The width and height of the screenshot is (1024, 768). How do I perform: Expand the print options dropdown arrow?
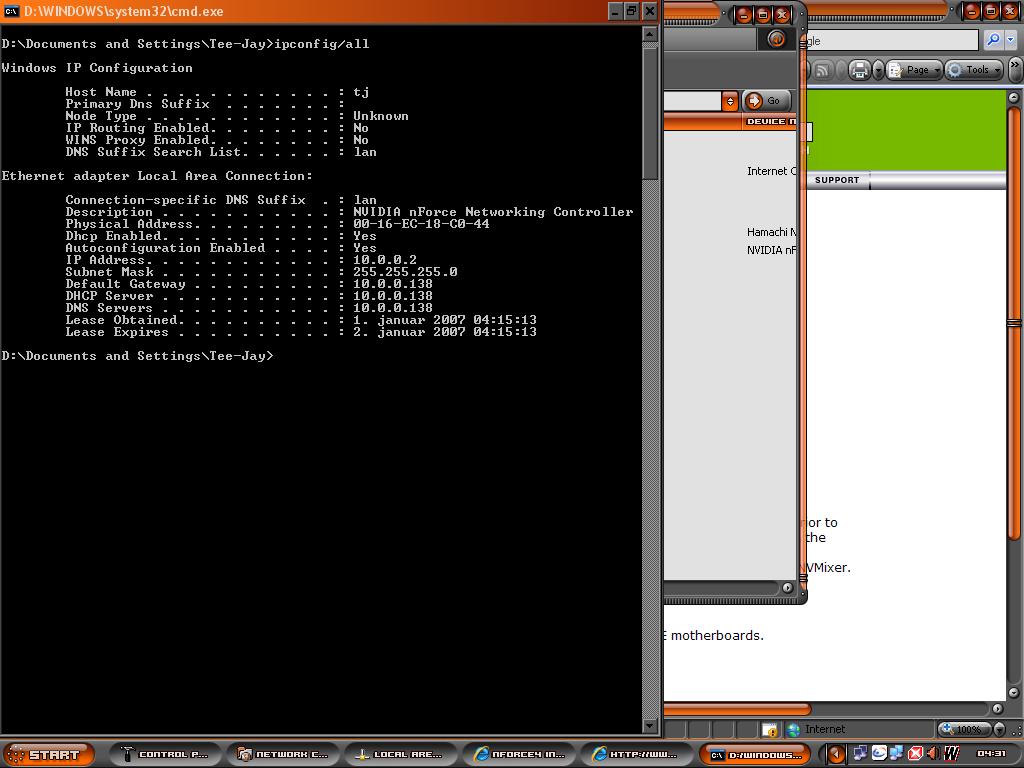[x=878, y=70]
